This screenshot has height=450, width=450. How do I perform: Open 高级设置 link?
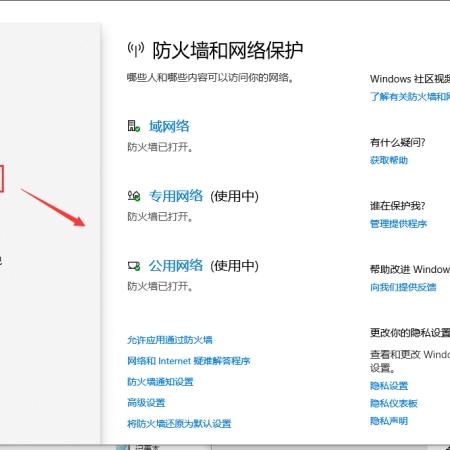[x=146, y=403]
